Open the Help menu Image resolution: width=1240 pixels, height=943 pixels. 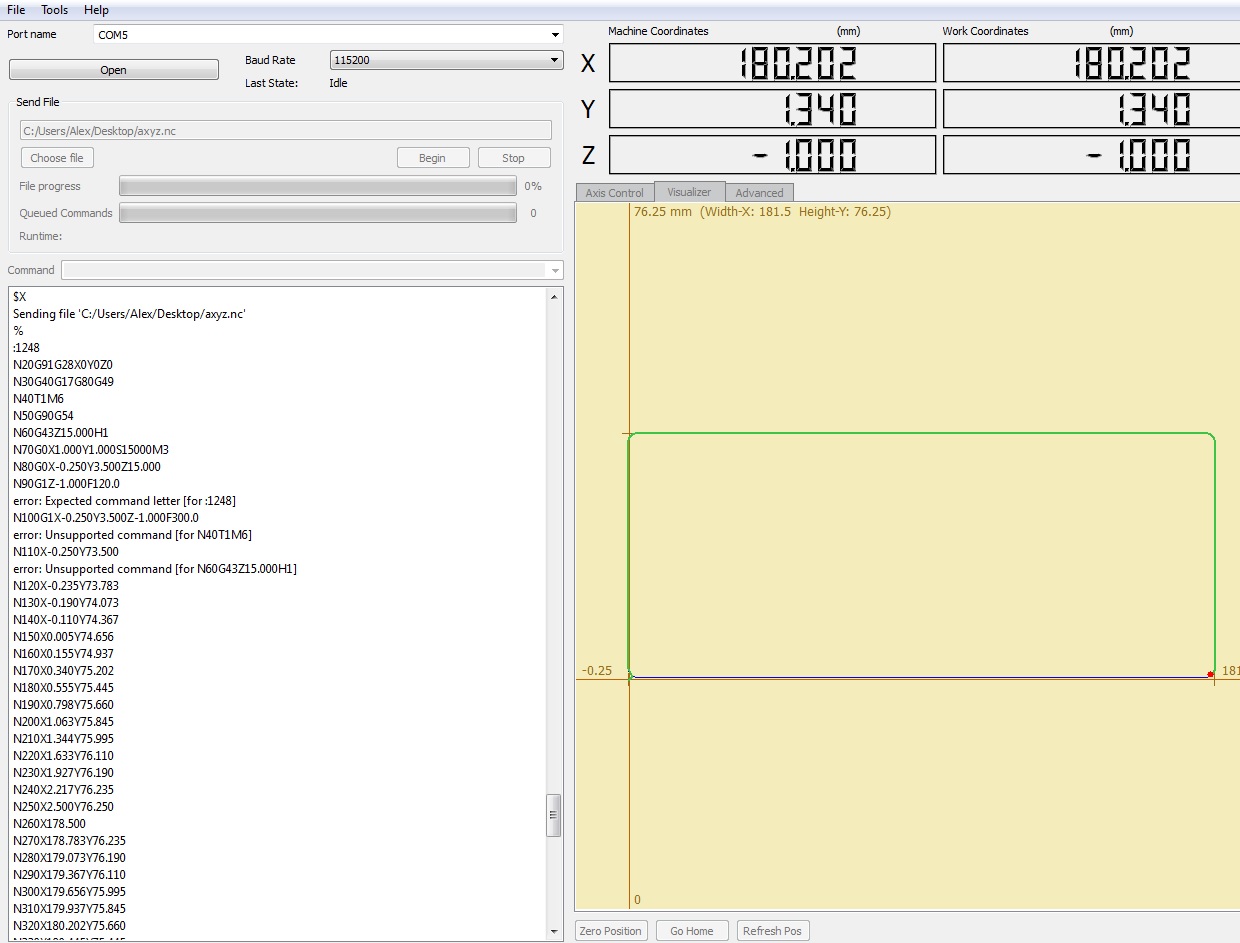[x=96, y=10]
